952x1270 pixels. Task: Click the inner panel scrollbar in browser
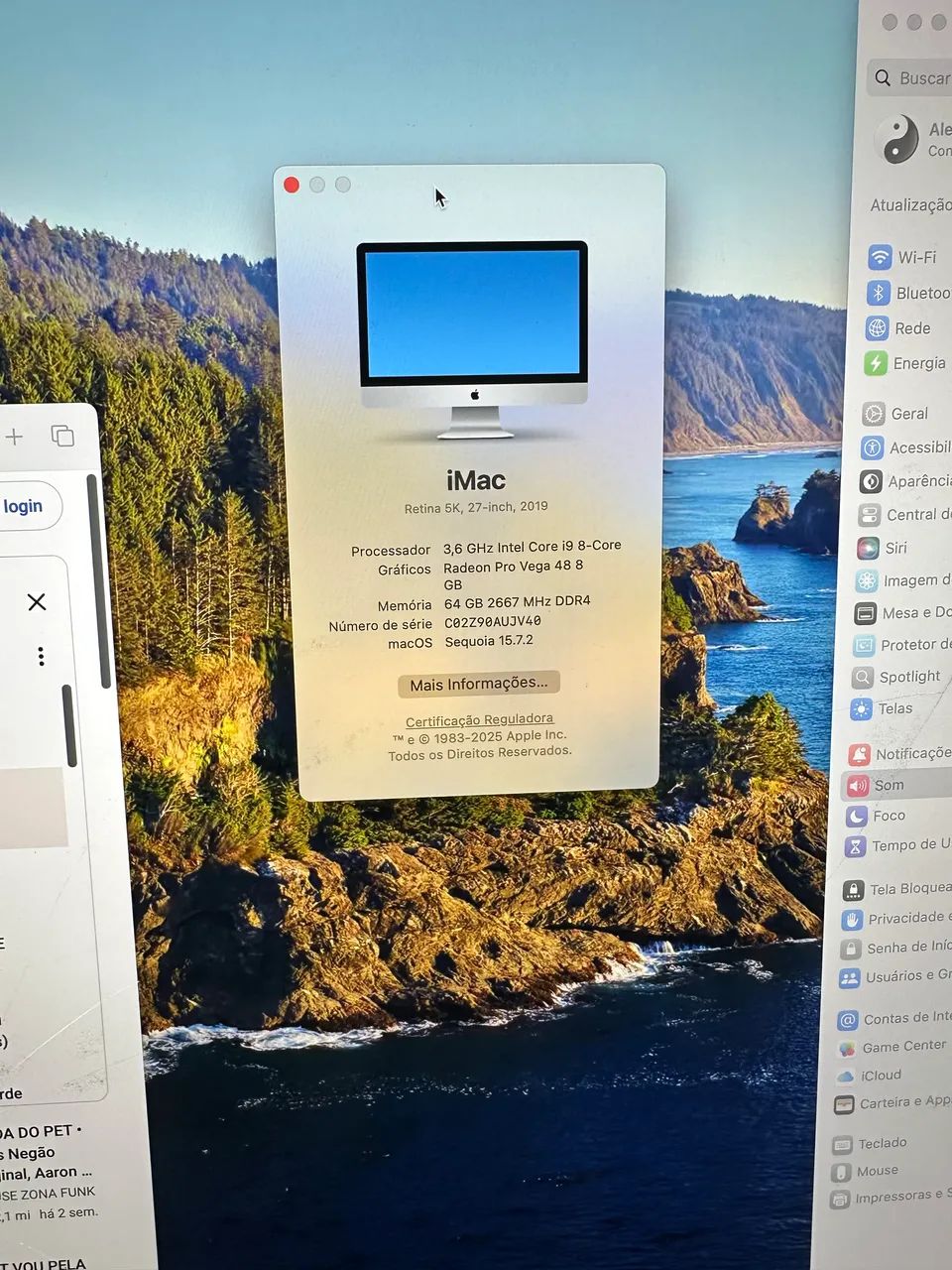[69, 725]
